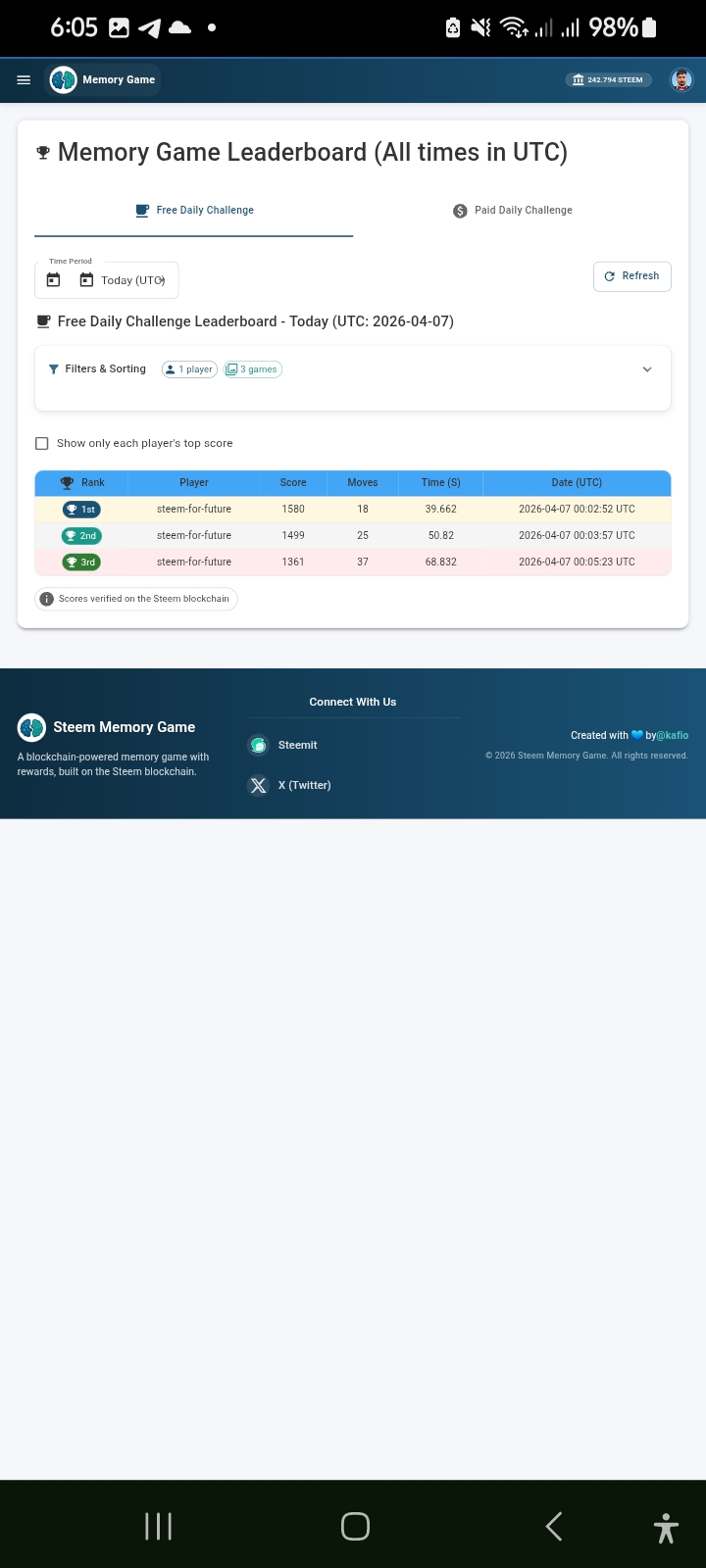Tap the Android back button
Image resolution: width=706 pixels, height=1568 pixels.
[554, 1526]
